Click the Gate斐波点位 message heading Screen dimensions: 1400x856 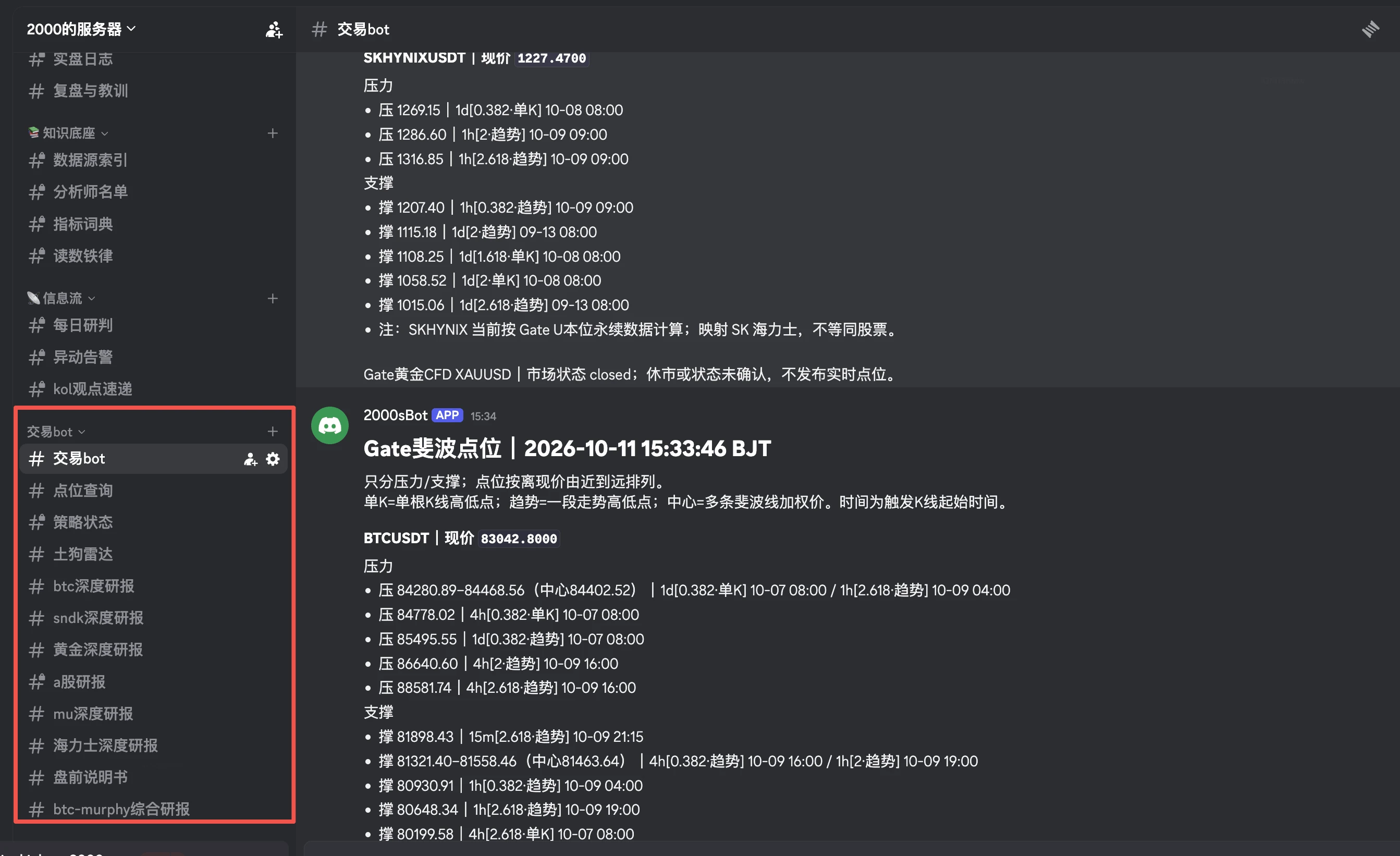point(567,448)
